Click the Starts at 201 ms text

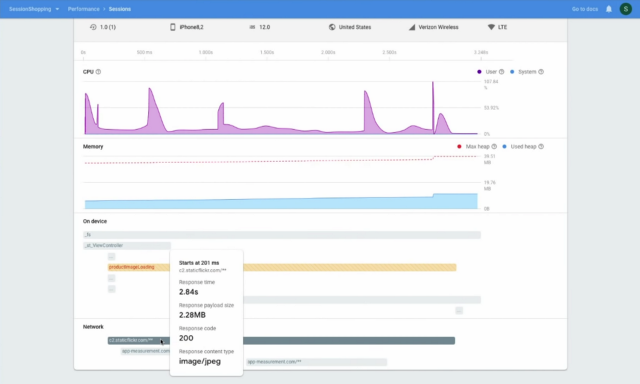(199, 263)
